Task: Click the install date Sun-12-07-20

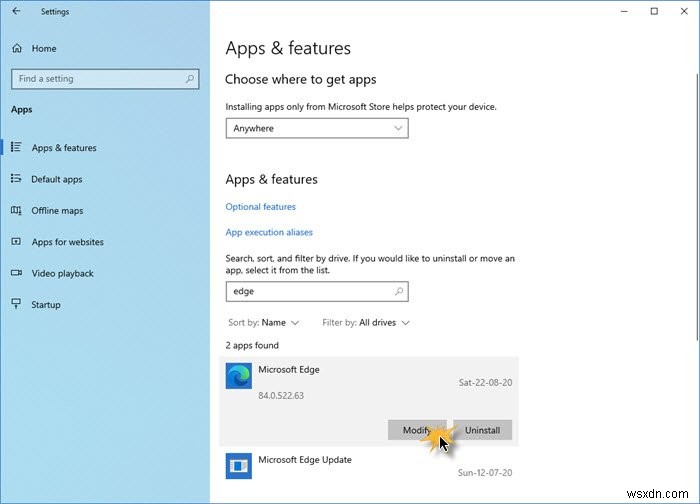Action: 485,473
